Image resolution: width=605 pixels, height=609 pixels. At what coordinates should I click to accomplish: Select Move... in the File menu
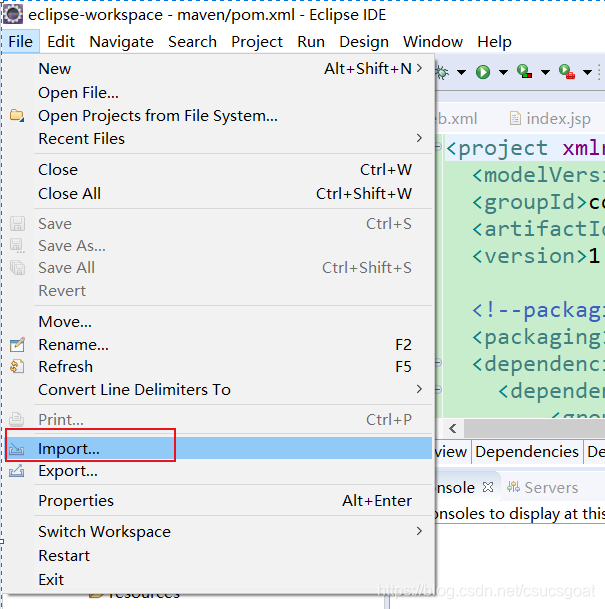click(x=219, y=322)
